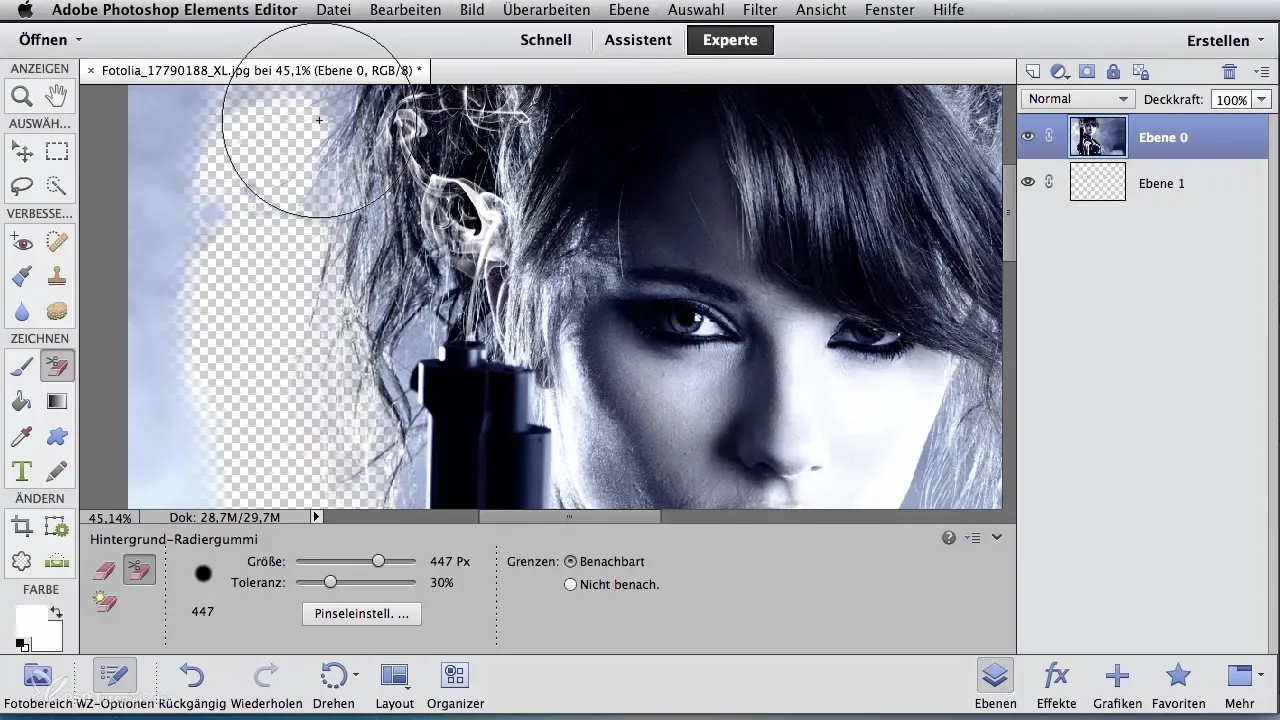
Task: Open the Überarbeiten menu
Action: pyautogui.click(x=544, y=10)
